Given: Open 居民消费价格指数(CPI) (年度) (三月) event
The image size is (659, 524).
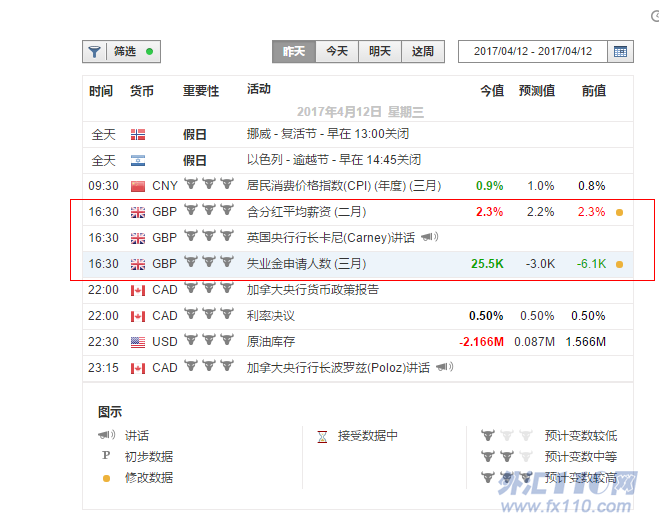Looking at the screenshot, I should point(344,185).
